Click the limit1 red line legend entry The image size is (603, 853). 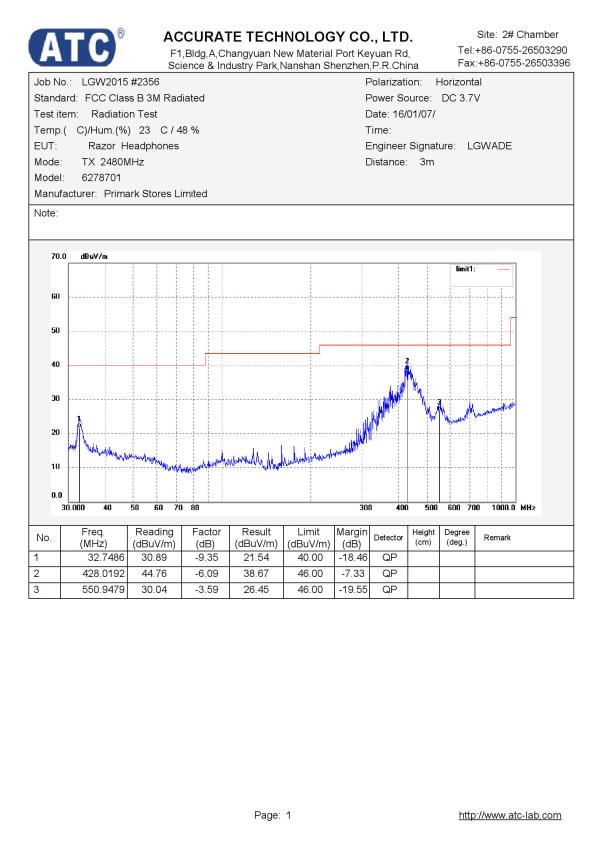[x=484, y=269]
